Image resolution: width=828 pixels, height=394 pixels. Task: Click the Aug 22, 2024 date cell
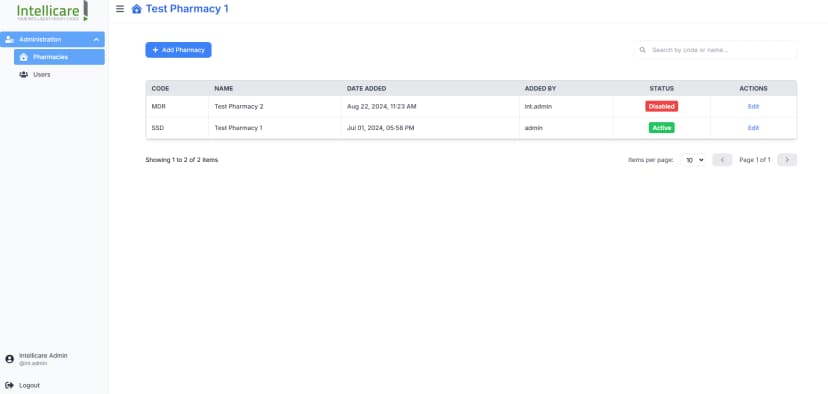pyautogui.click(x=430, y=107)
